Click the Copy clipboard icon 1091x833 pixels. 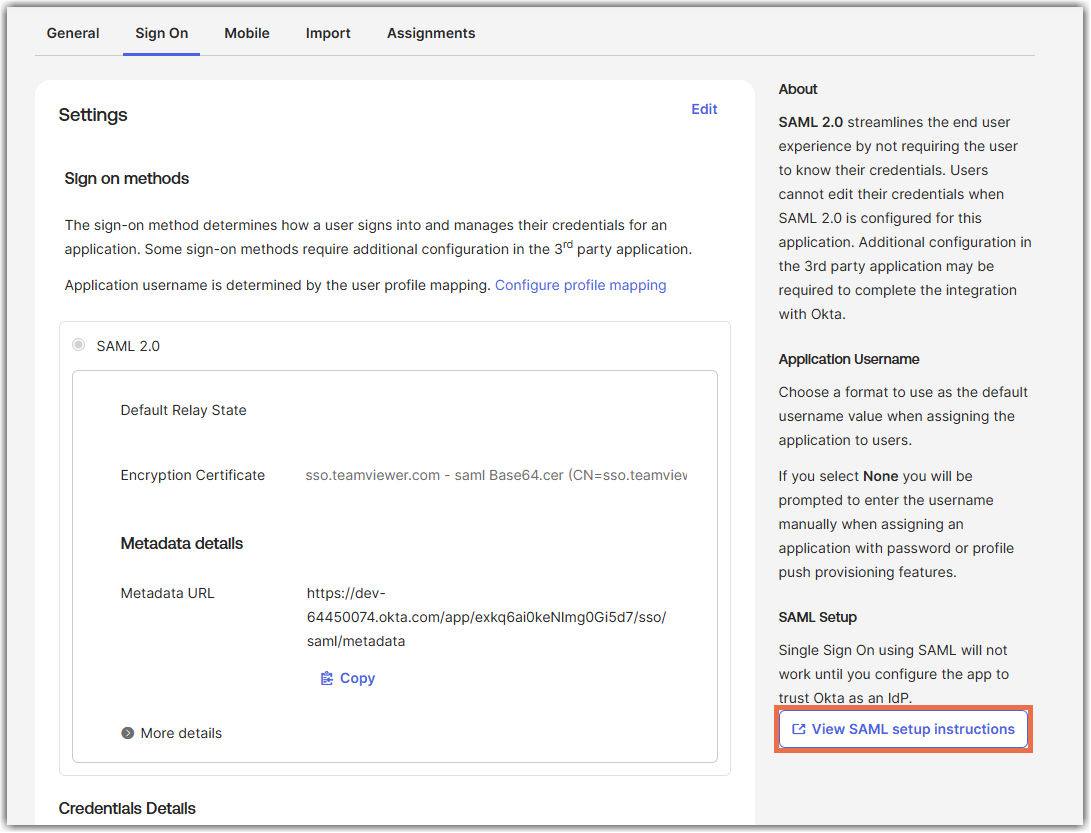pos(326,679)
